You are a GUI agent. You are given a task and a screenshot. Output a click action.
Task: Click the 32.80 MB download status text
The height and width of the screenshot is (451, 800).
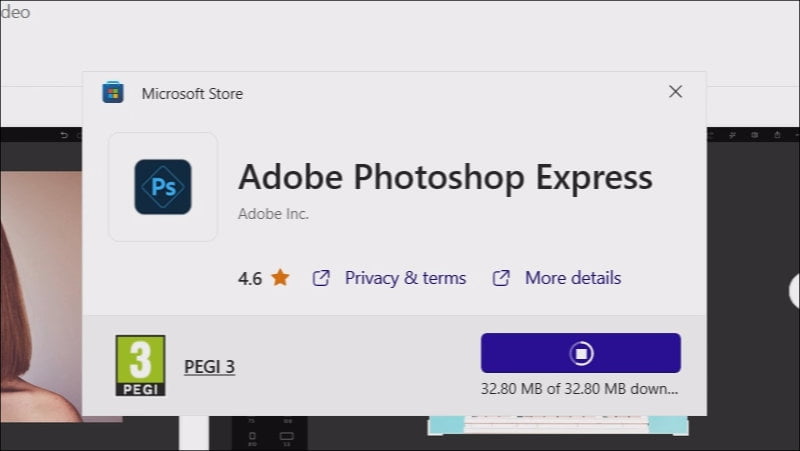click(x=580, y=389)
